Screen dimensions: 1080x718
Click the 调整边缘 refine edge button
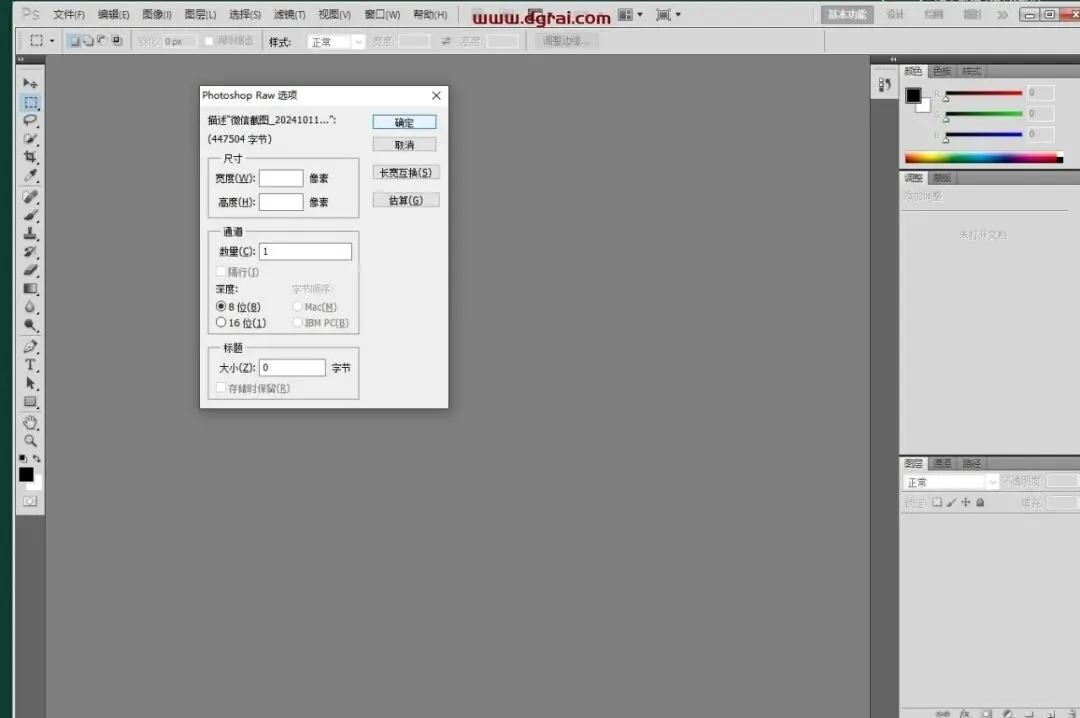(566, 41)
